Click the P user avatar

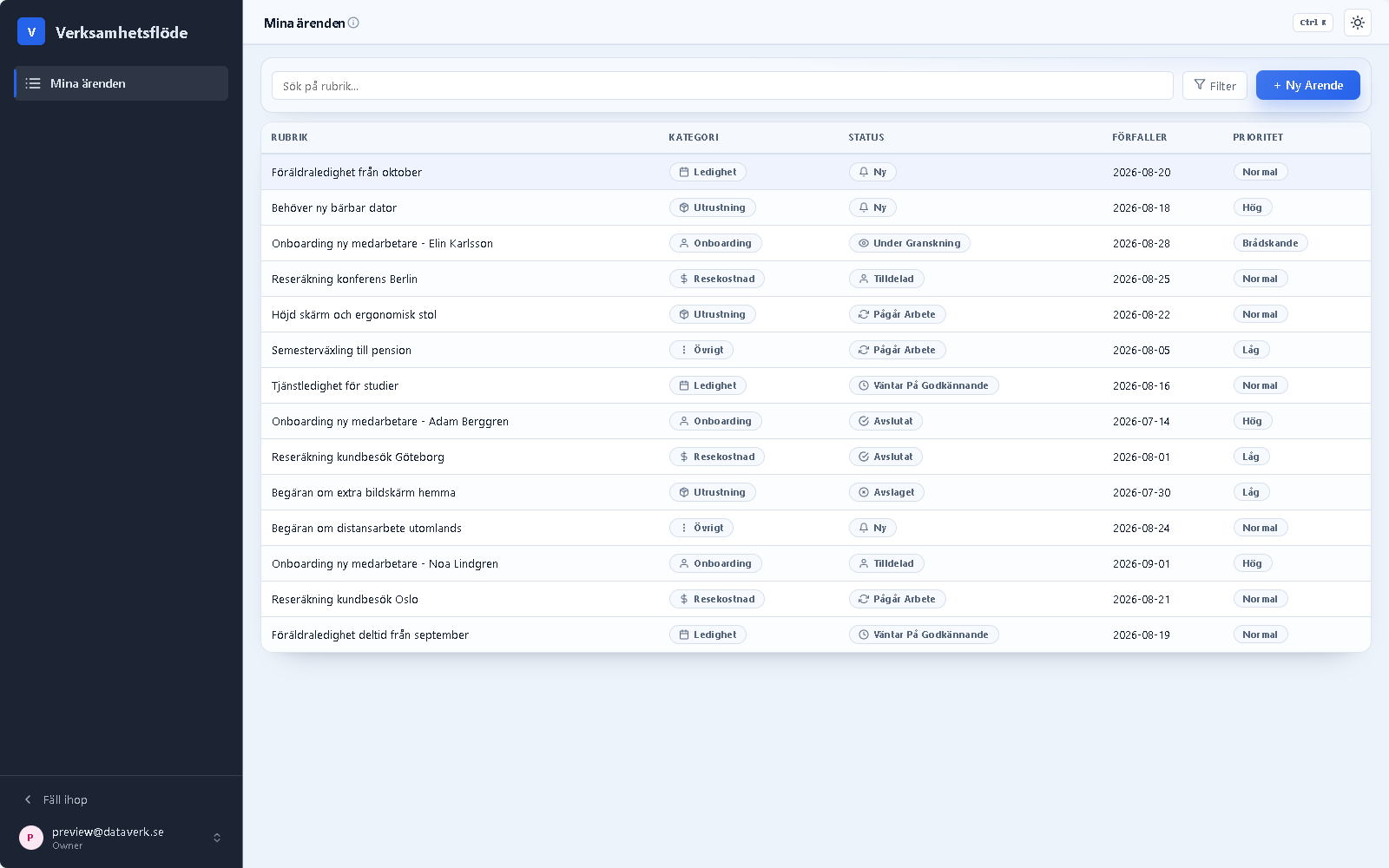(31, 838)
